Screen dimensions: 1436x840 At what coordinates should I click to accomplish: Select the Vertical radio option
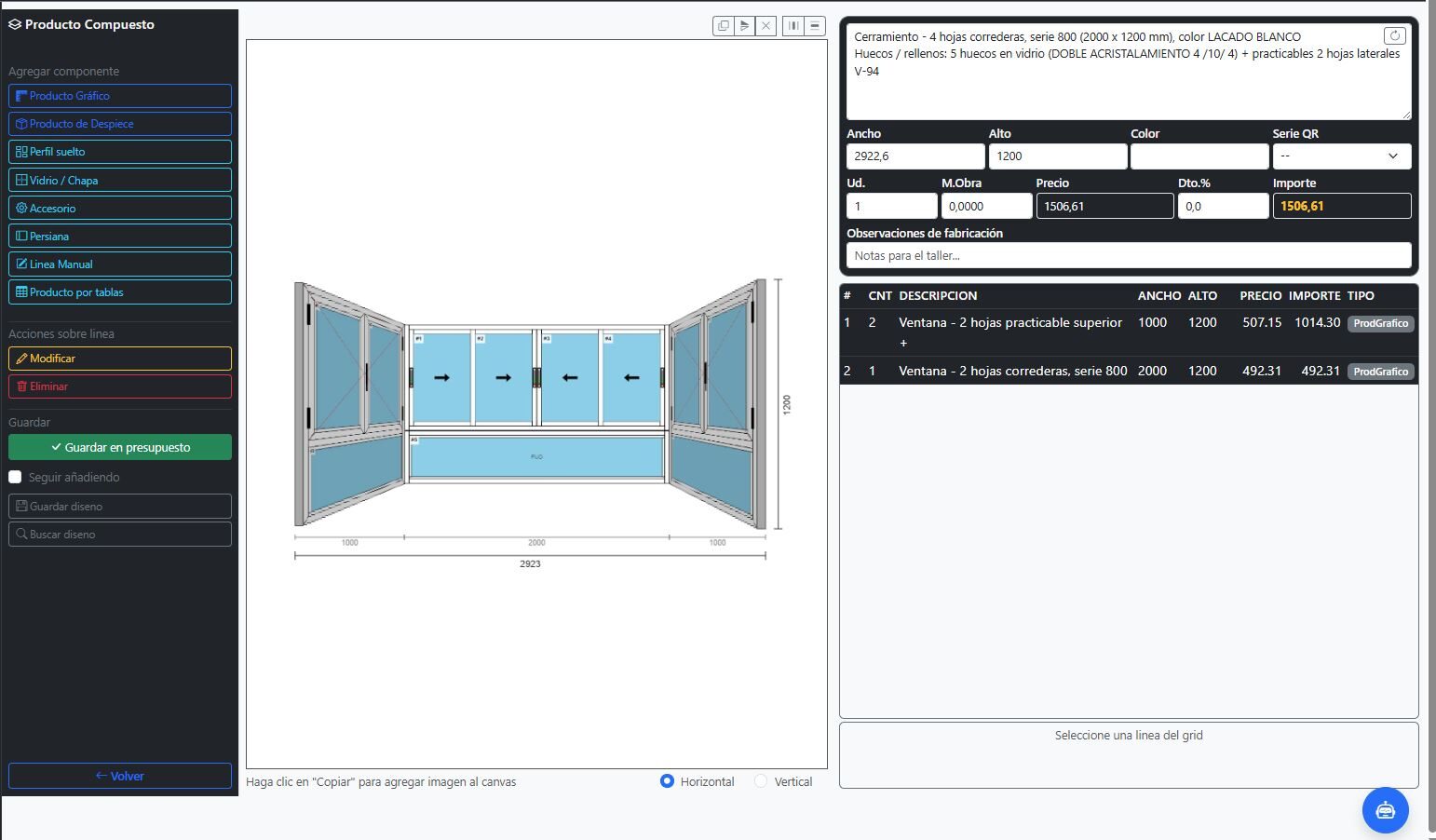pos(761,781)
